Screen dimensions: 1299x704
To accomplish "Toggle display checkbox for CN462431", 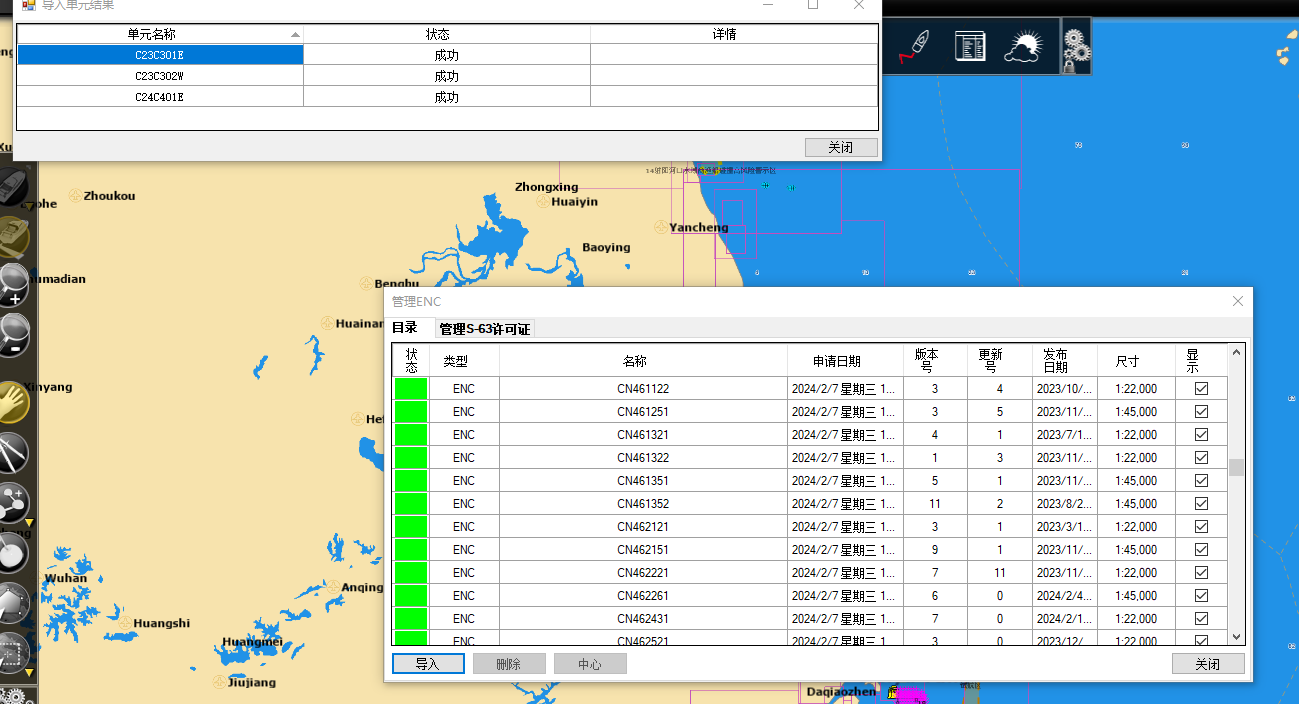I will pyautogui.click(x=1201, y=618).
